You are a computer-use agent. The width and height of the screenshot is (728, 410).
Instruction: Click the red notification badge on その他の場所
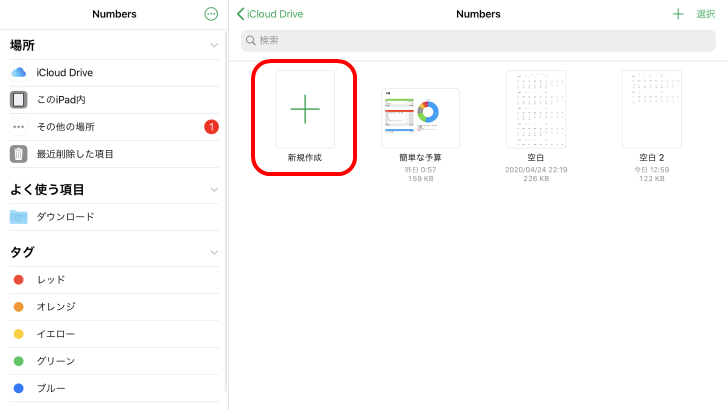[211, 127]
